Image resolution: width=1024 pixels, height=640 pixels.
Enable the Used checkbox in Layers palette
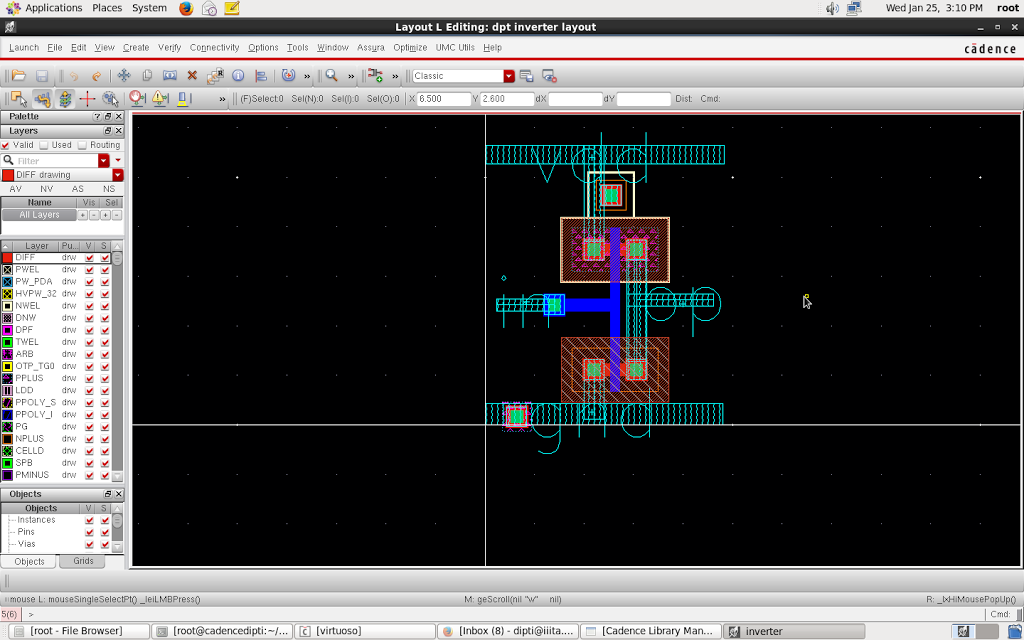[x=45, y=145]
